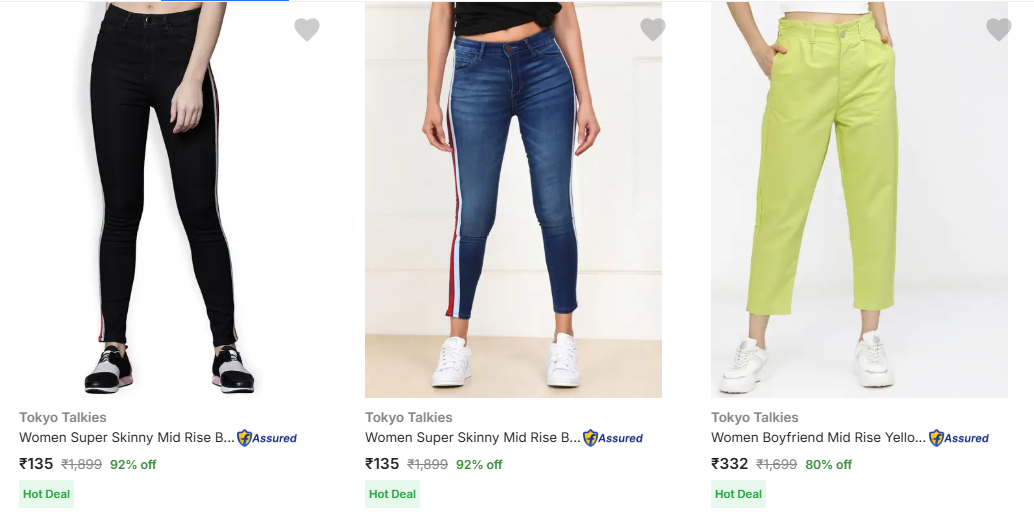This screenshot has height=515, width=1034.
Task: Open lime green trousers product image
Action: (x=859, y=200)
